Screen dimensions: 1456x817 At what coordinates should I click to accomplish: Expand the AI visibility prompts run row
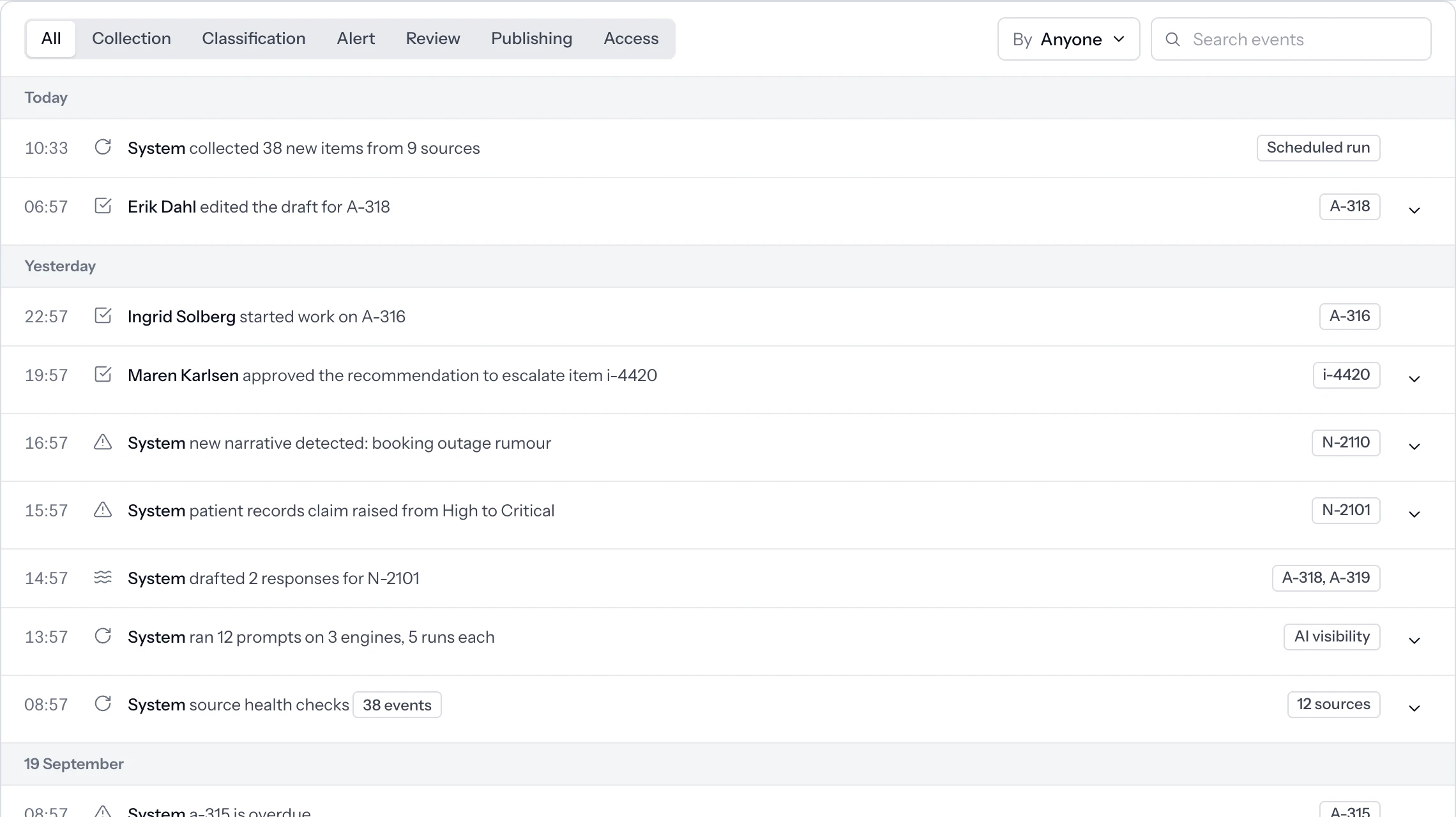point(1414,641)
